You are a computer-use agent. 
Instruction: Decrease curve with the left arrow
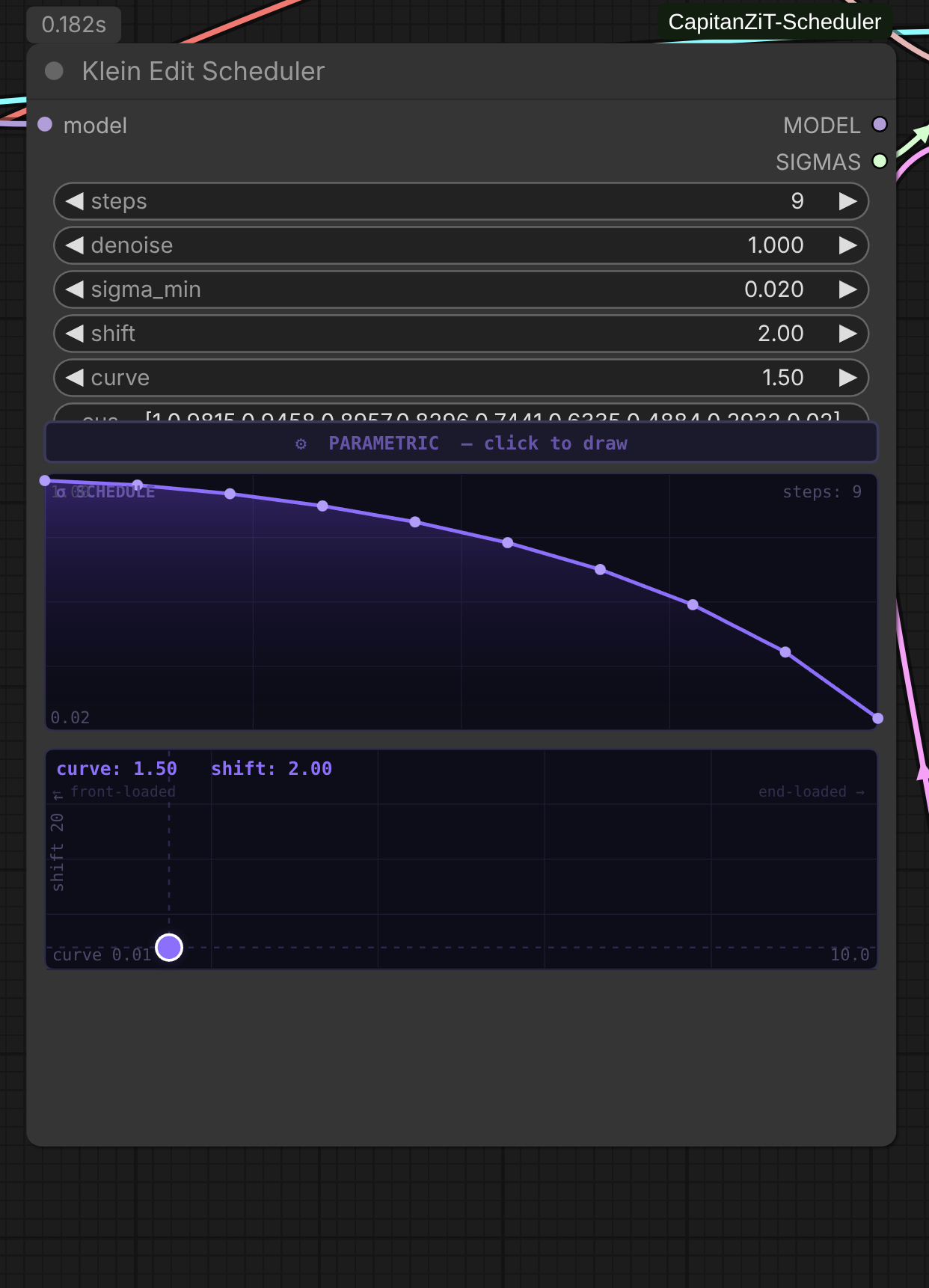tap(74, 378)
